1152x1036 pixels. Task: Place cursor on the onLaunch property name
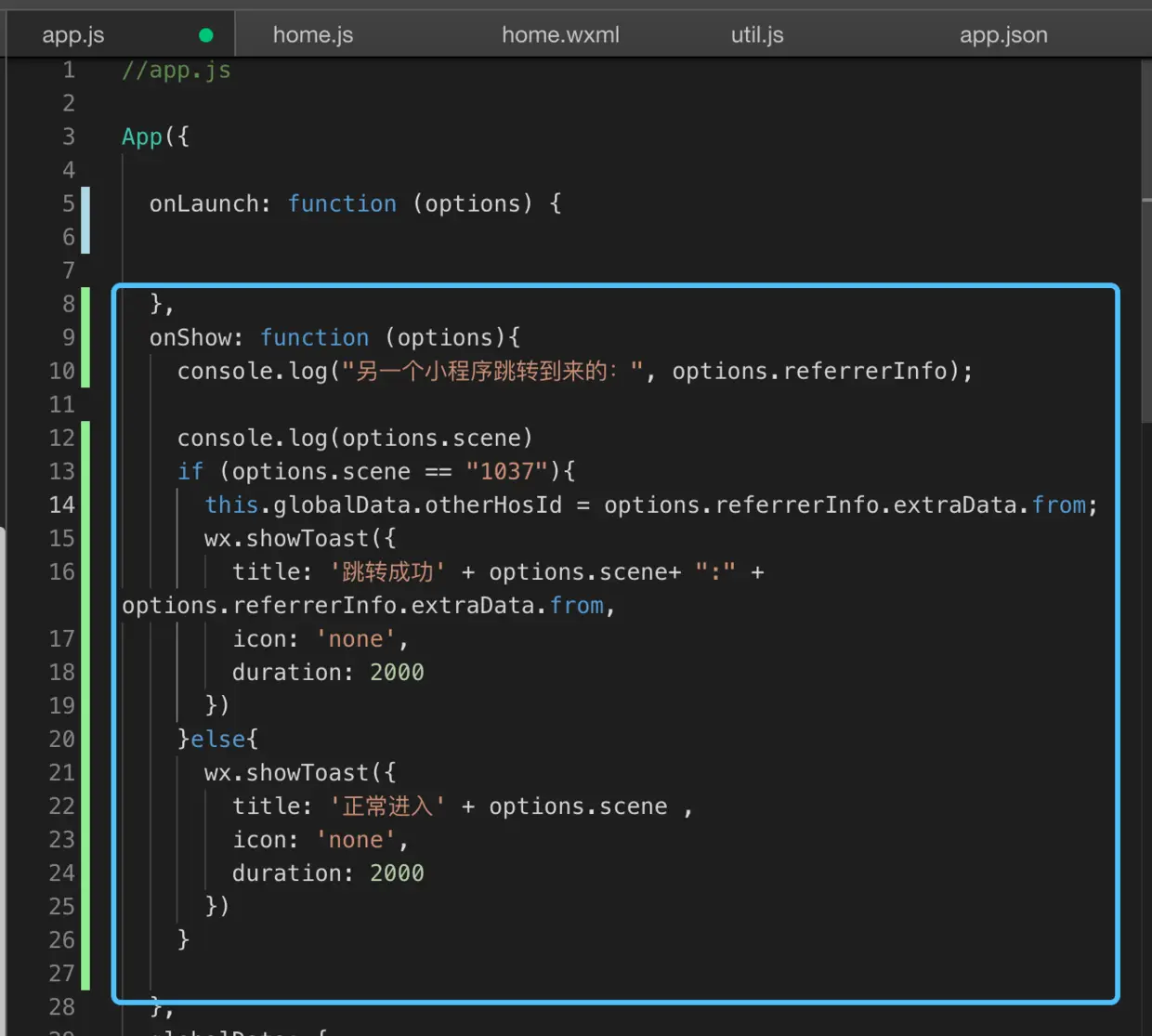(203, 203)
